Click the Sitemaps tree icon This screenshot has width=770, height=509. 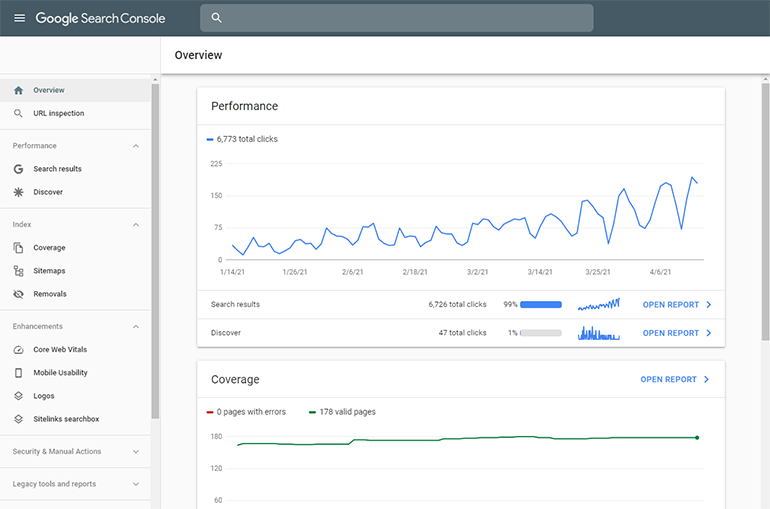click(18, 271)
